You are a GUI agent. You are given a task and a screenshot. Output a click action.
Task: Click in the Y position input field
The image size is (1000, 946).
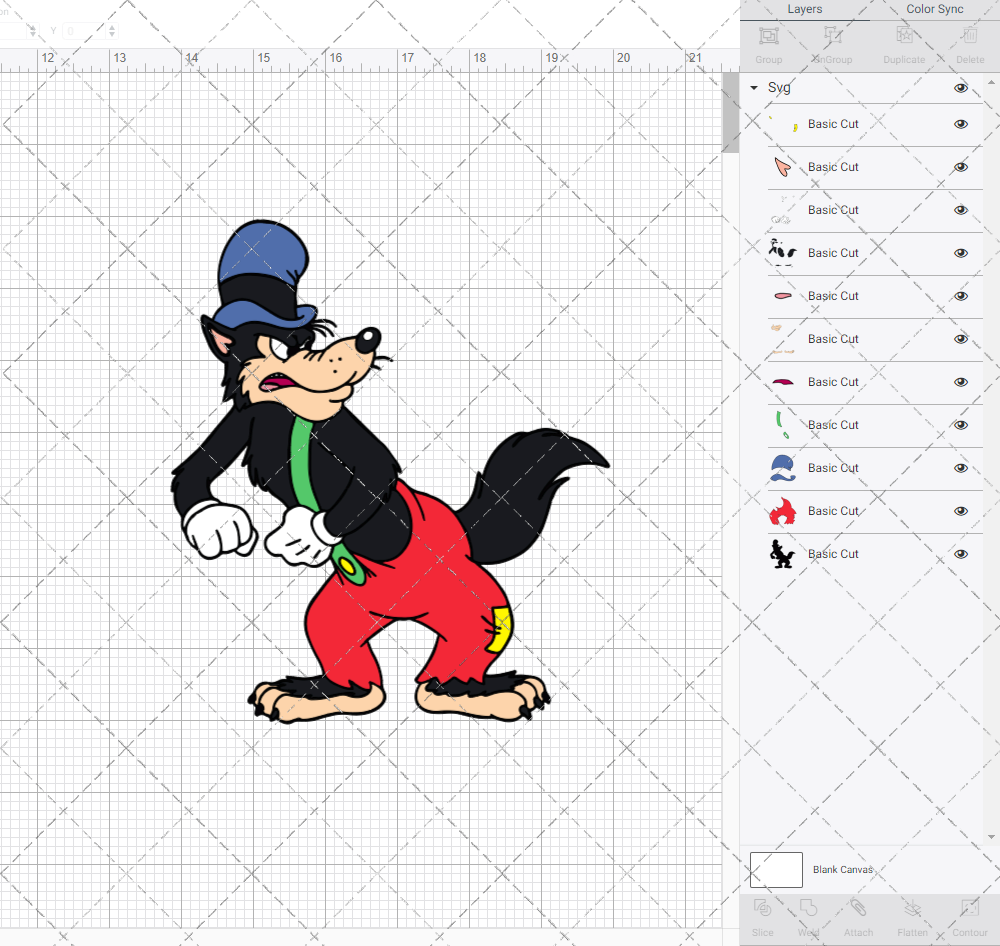click(x=84, y=31)
